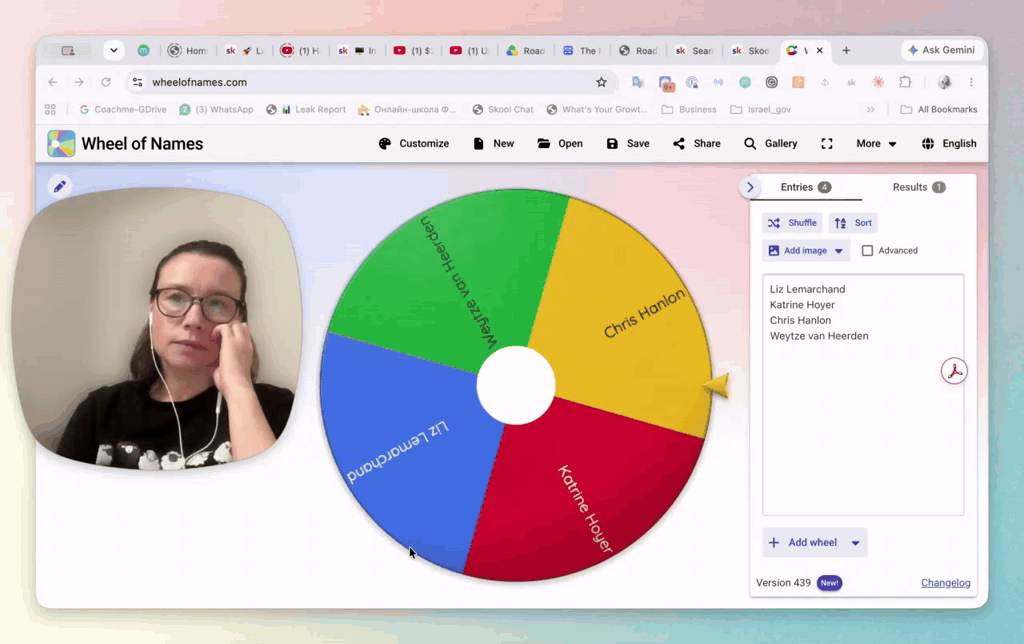Click inside the entries text box
This screenshot has width=1024, height=644.
(x=863, y=395)
